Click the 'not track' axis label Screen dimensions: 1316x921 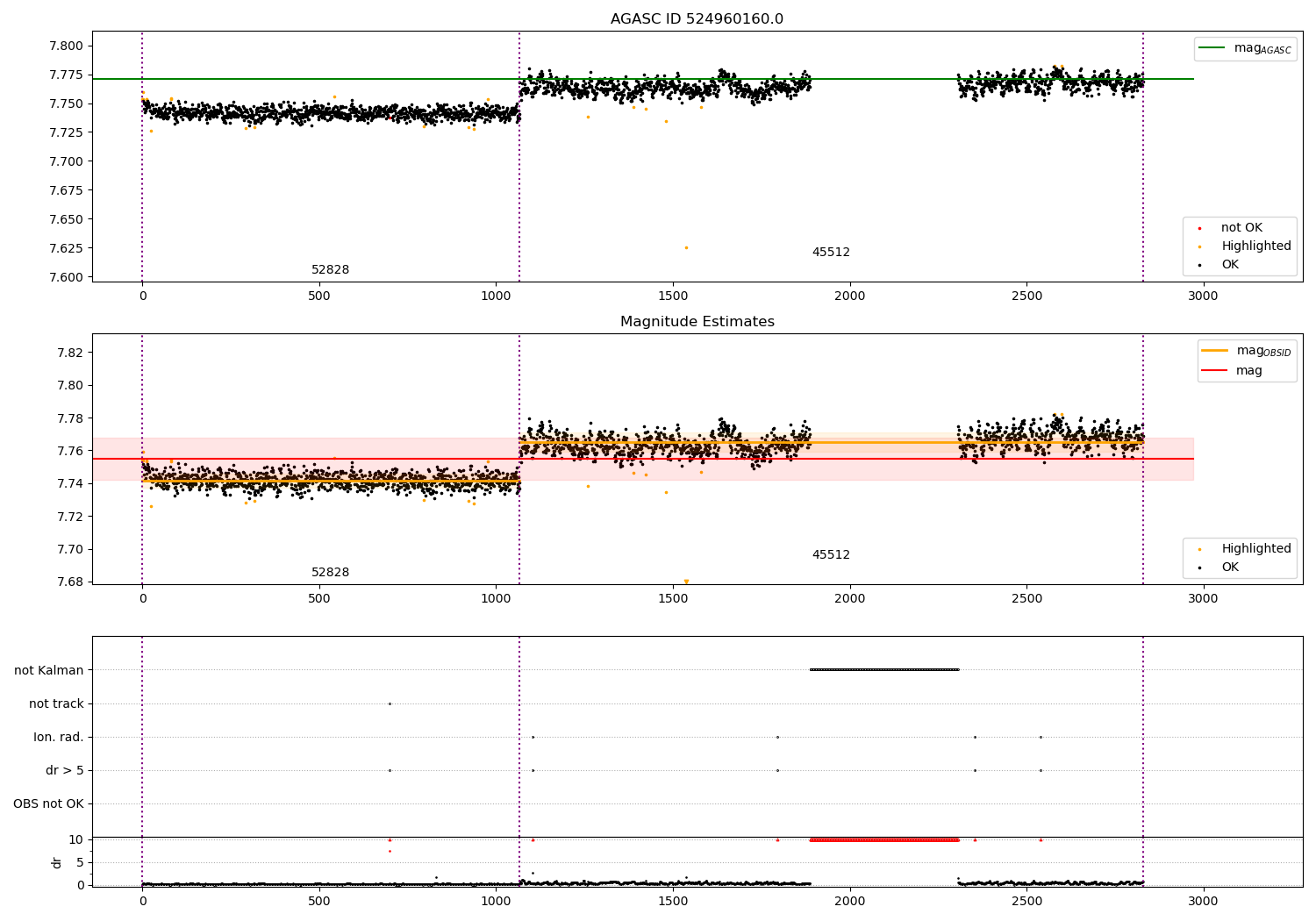click(56, 704)
